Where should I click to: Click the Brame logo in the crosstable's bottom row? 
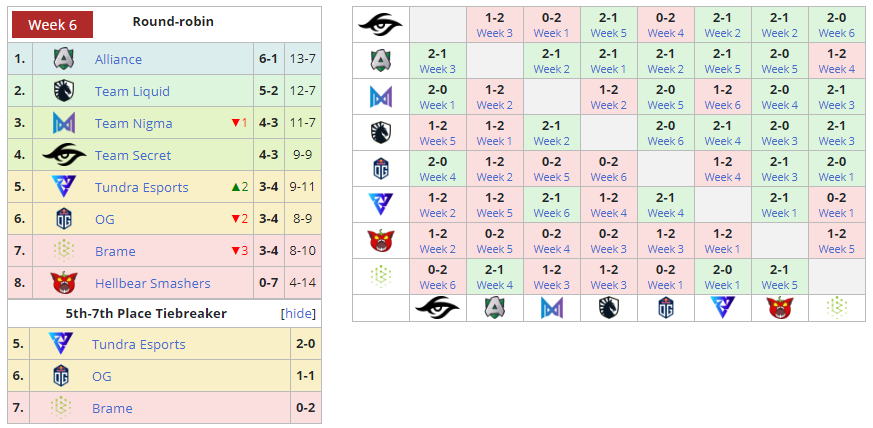836,307
